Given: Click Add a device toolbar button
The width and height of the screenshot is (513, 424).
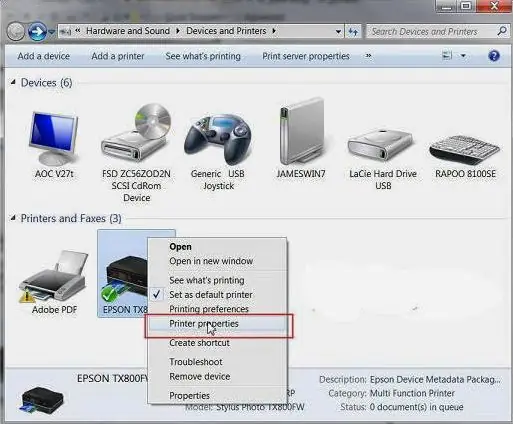Looking at the screenshot, I should click(43, 56).
